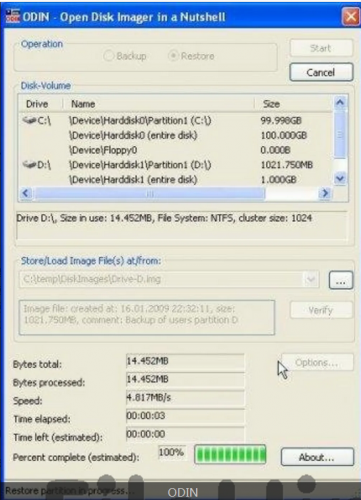Select the D:\ drive icon row

36,164
